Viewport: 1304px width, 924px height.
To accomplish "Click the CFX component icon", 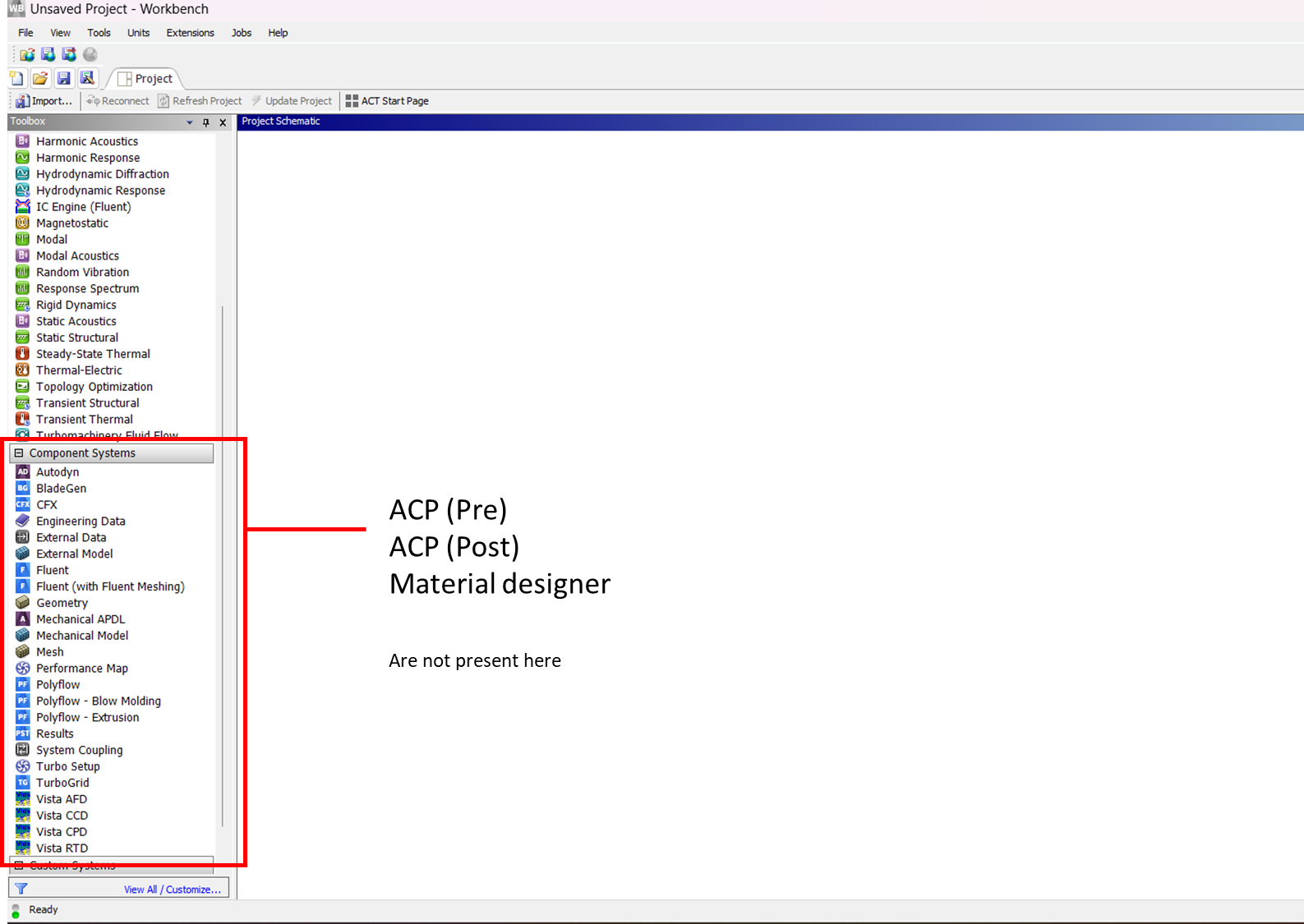I will [23, 505].
